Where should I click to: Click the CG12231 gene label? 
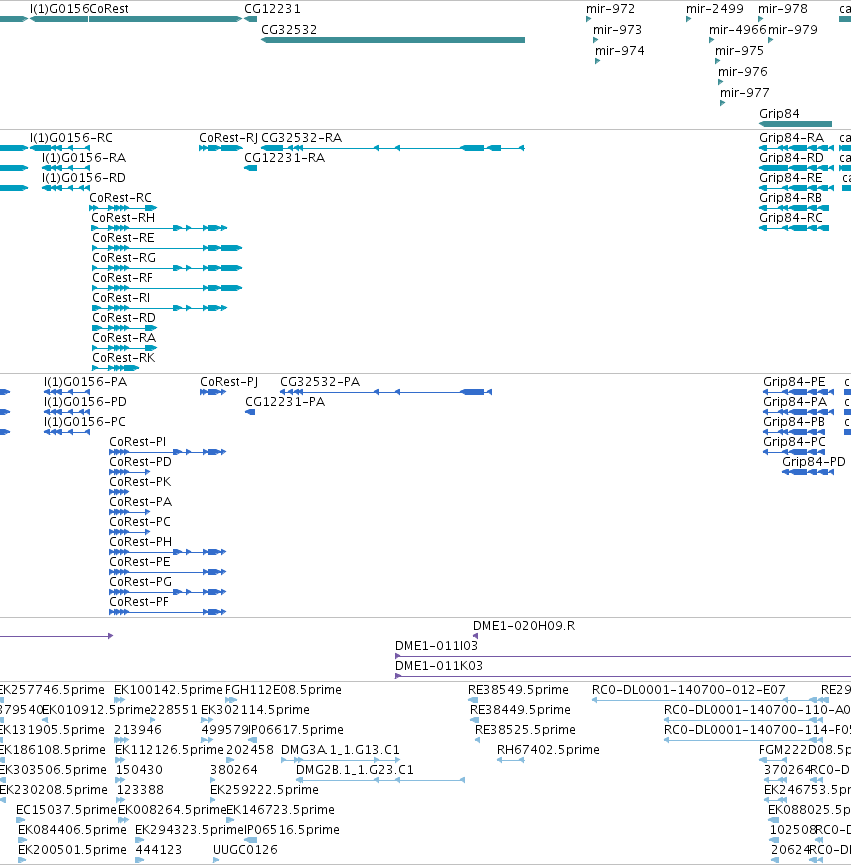coord(272,9)
